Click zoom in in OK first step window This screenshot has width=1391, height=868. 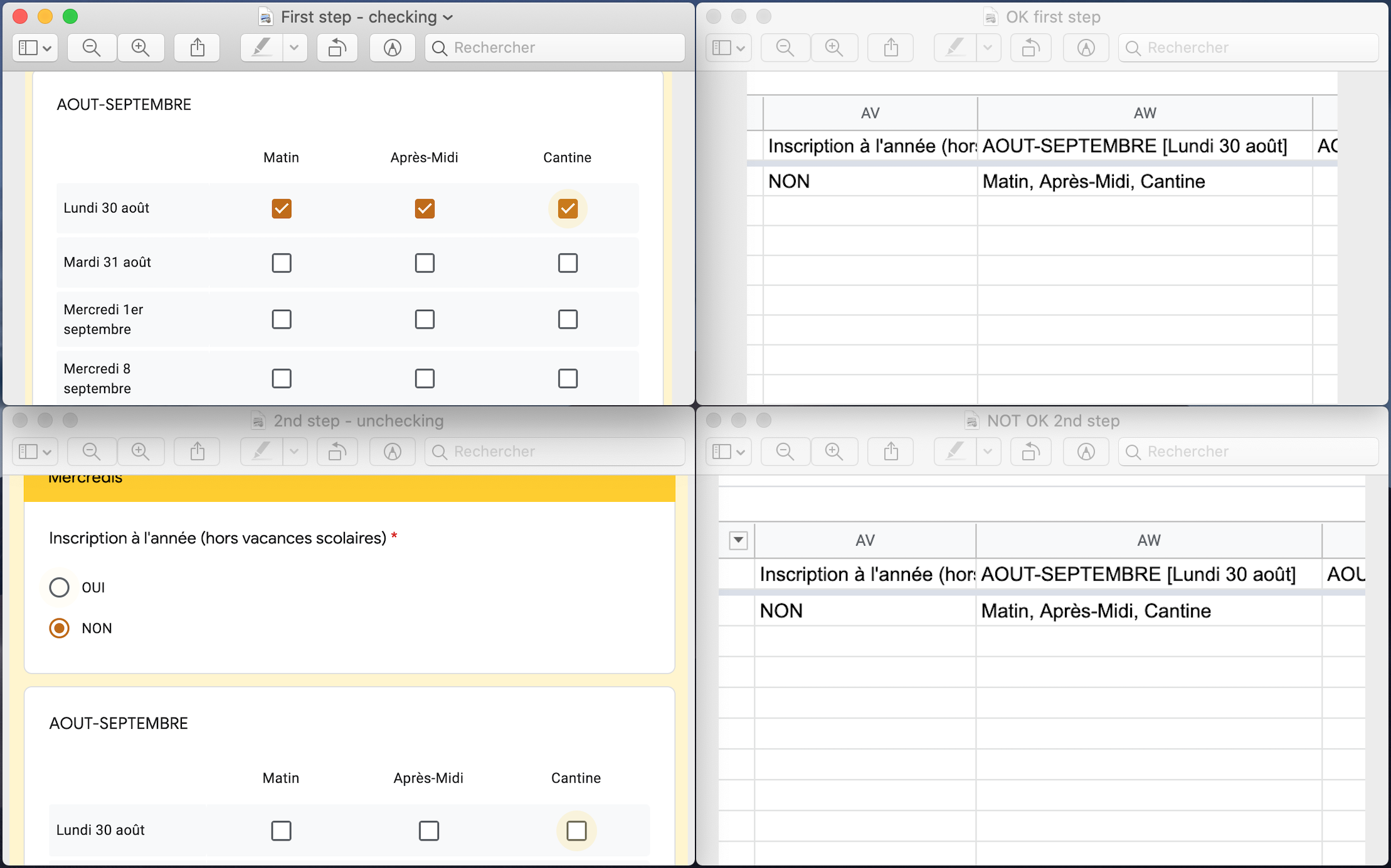(834, 48)
